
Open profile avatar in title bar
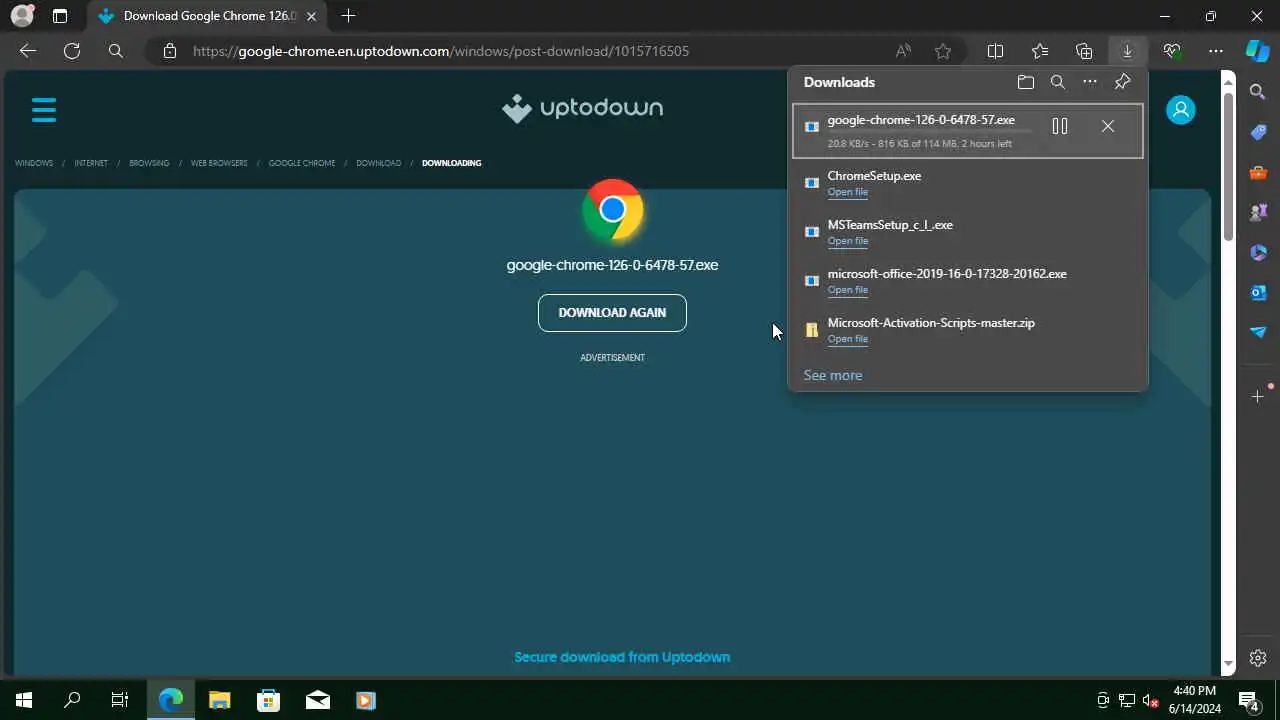[x=22, y=16]
